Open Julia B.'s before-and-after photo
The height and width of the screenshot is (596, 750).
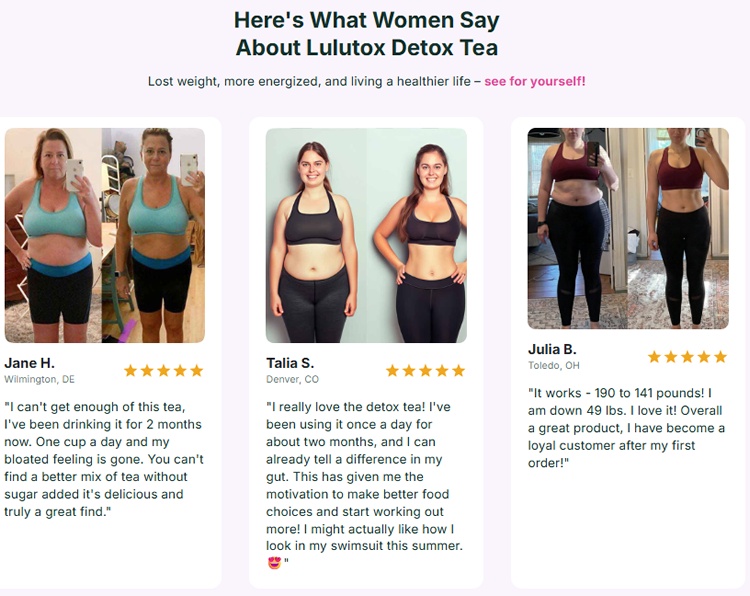pyautogui.click(x=628, y=228)
